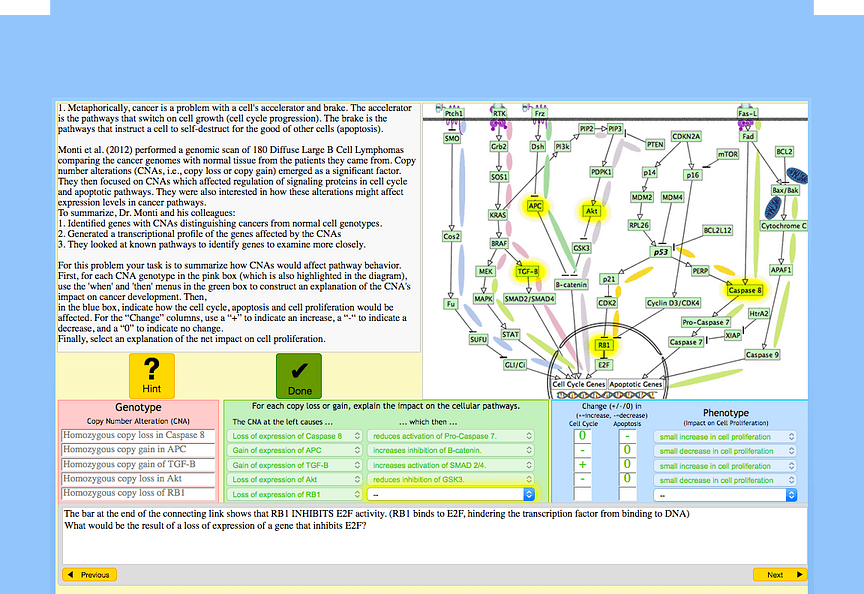Click the highlighted Caspase 8 node

(744, 290)
